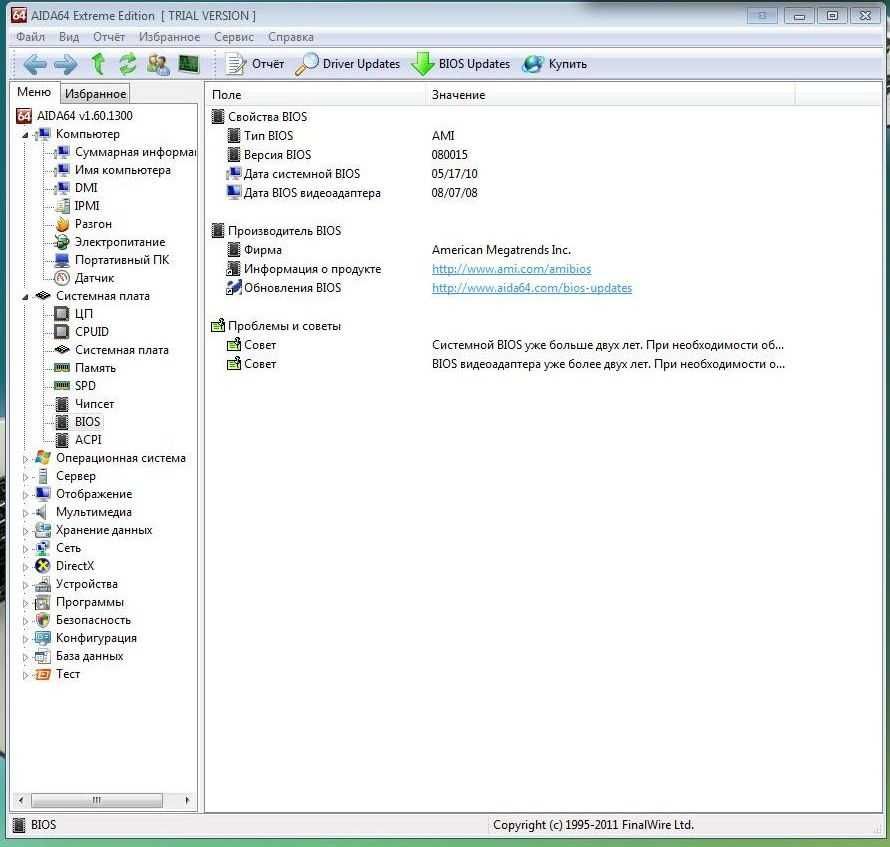Select the BIOS item in tree
This screenshot has width=890, height=847.
click(87, 422)
